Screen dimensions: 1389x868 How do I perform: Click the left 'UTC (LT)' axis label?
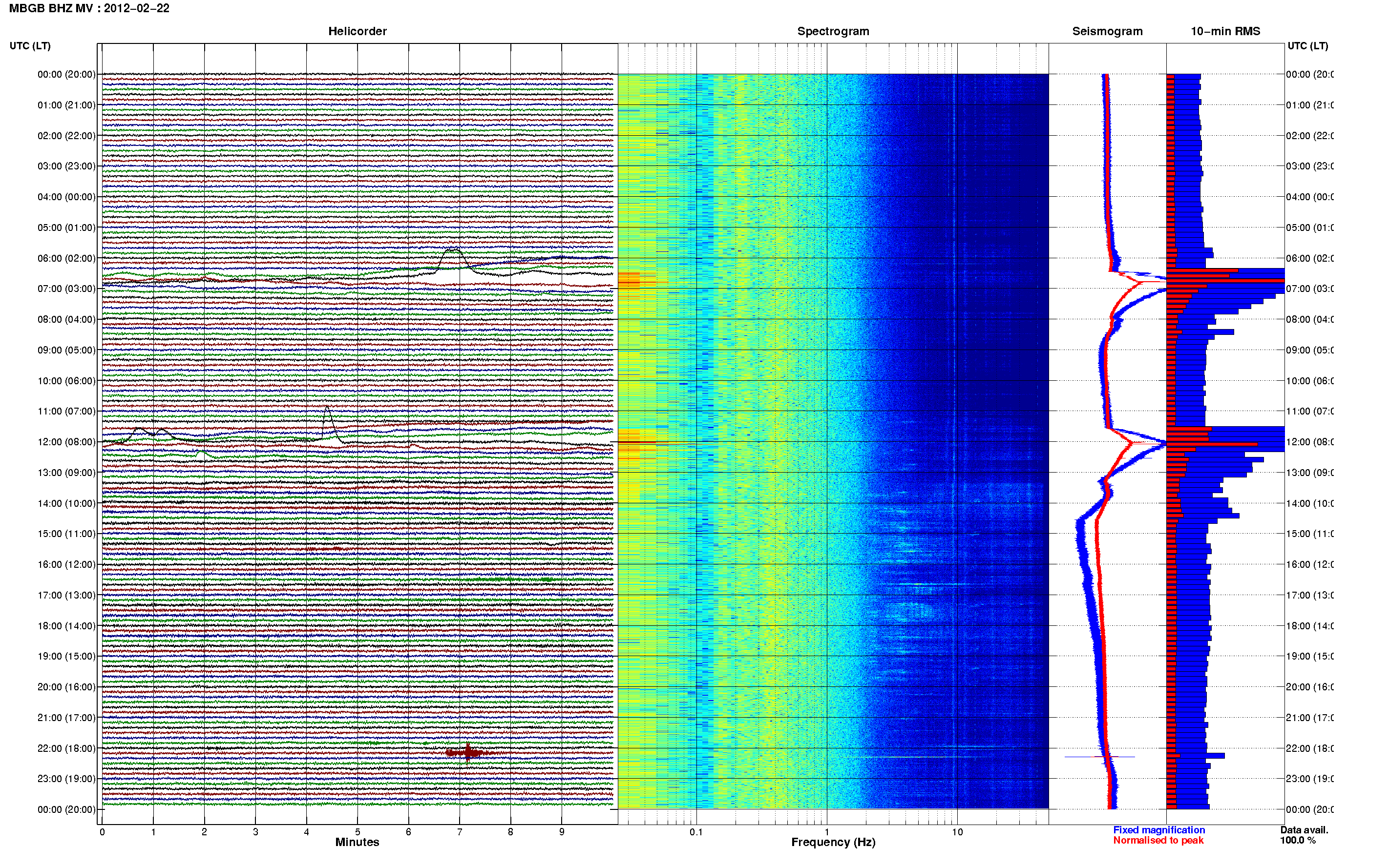(30, 45)
